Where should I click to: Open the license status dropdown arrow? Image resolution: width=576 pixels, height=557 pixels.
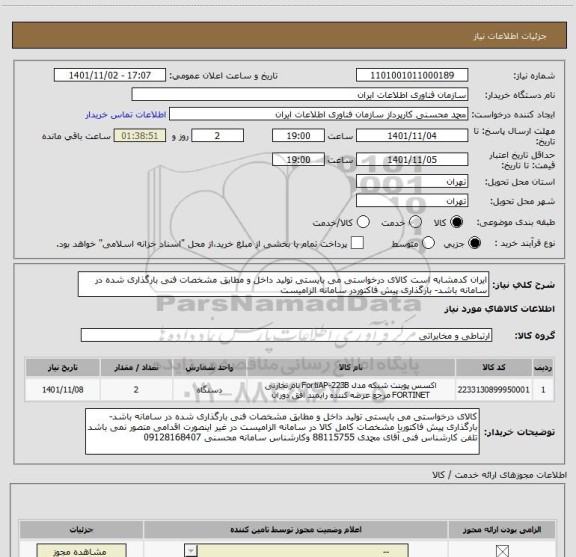pos(191,551)
